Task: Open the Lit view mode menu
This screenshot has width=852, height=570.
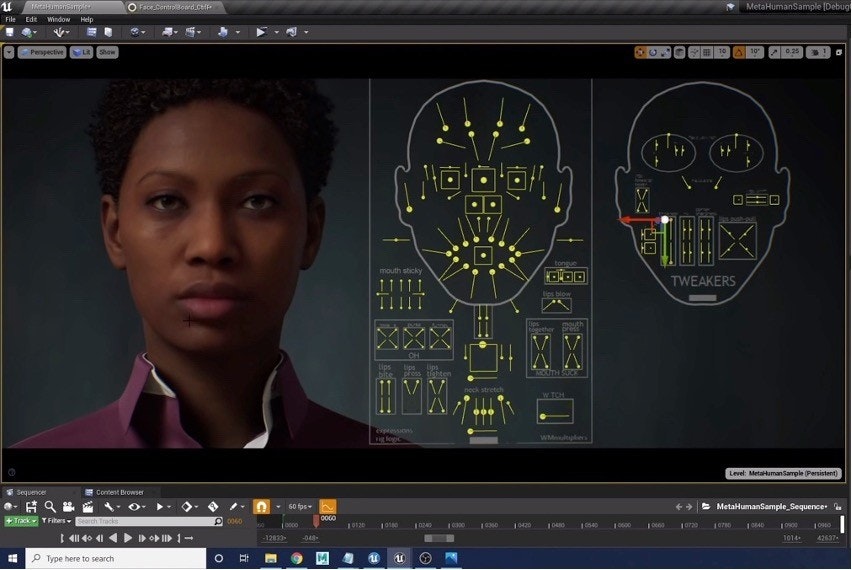Action: tap(82, 52)
